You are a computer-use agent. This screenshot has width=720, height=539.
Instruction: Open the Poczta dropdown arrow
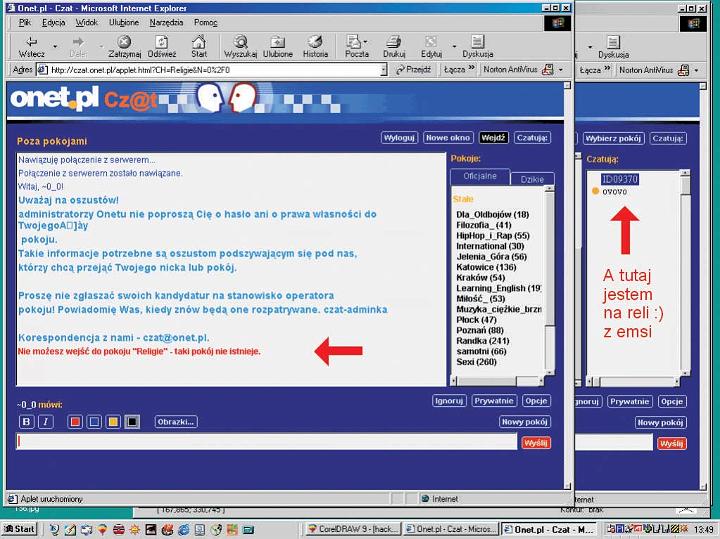click(366, 42)
